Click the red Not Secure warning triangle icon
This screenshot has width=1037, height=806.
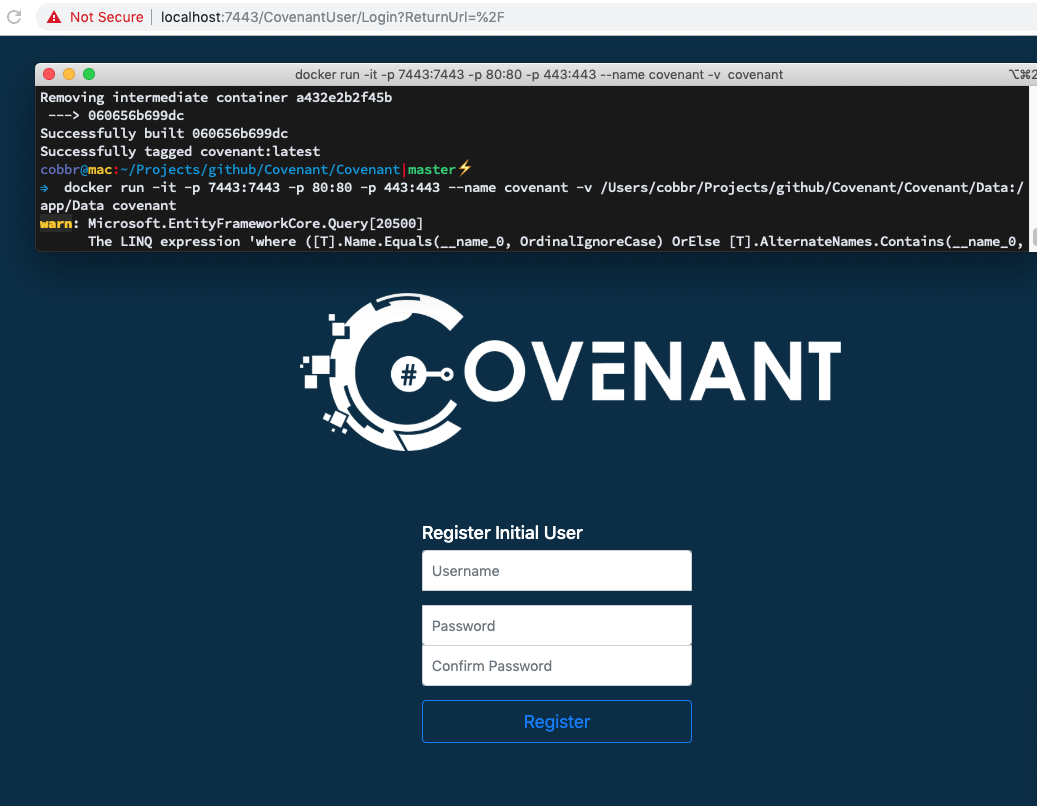coord(53,16)
